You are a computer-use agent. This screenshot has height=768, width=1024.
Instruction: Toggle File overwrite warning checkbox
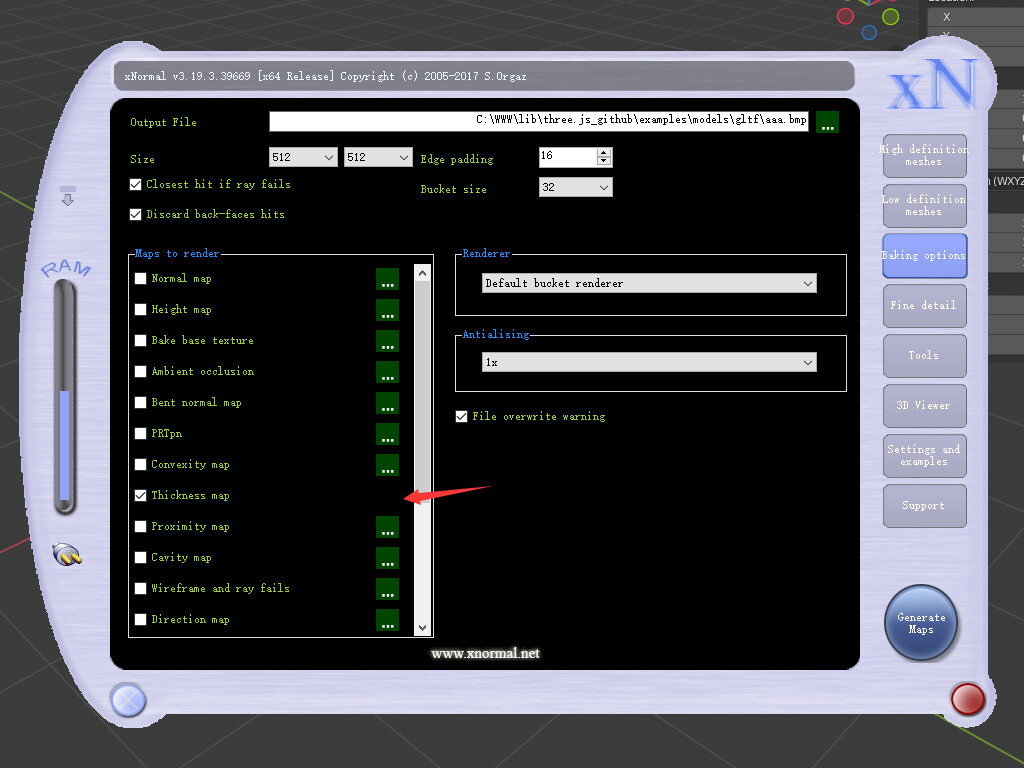pos(462,417)
